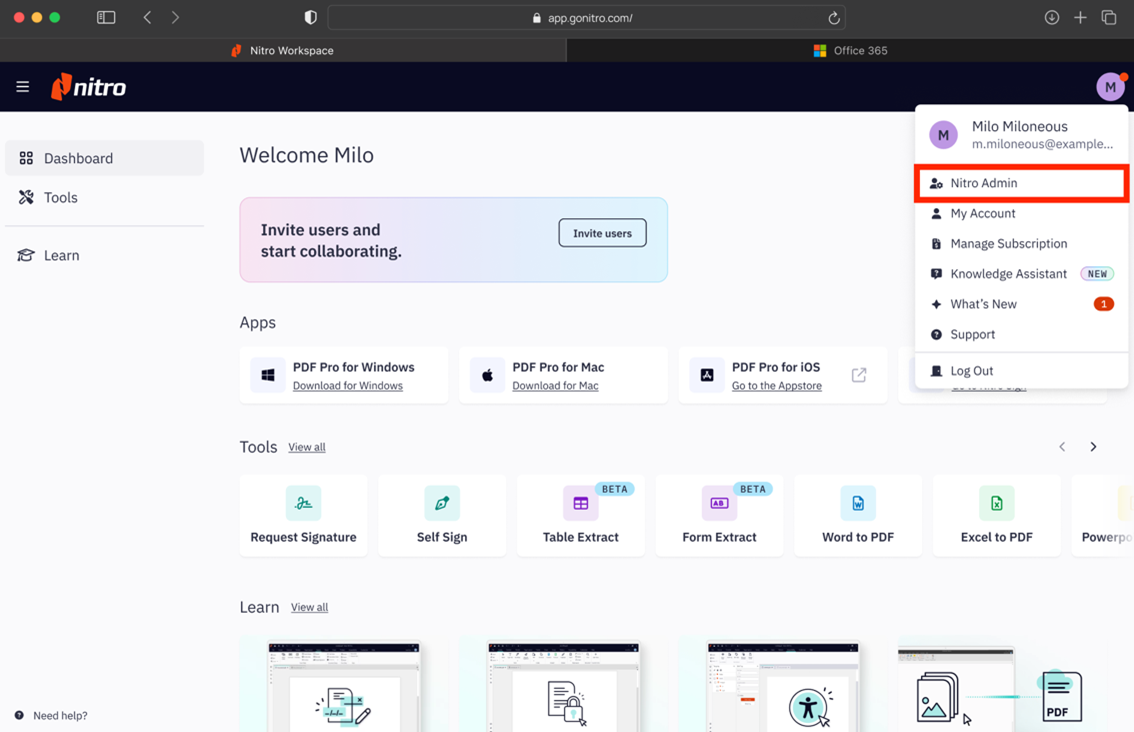The height and width of the screenshot is (732, 1134).
Task: Open the M profile avatar menu
Action: [1110, 87]
